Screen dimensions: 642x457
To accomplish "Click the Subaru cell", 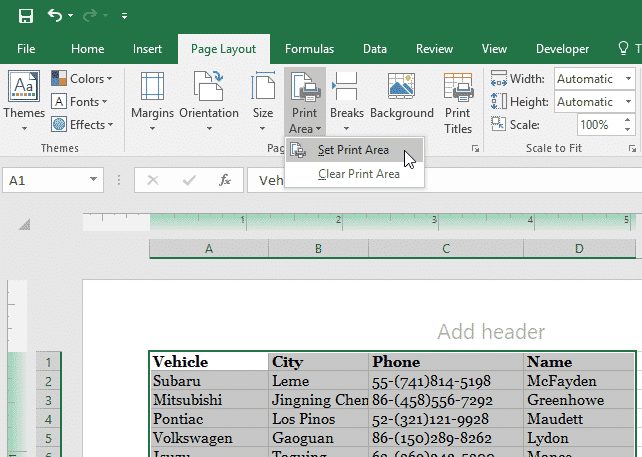I will coord(209,381).
